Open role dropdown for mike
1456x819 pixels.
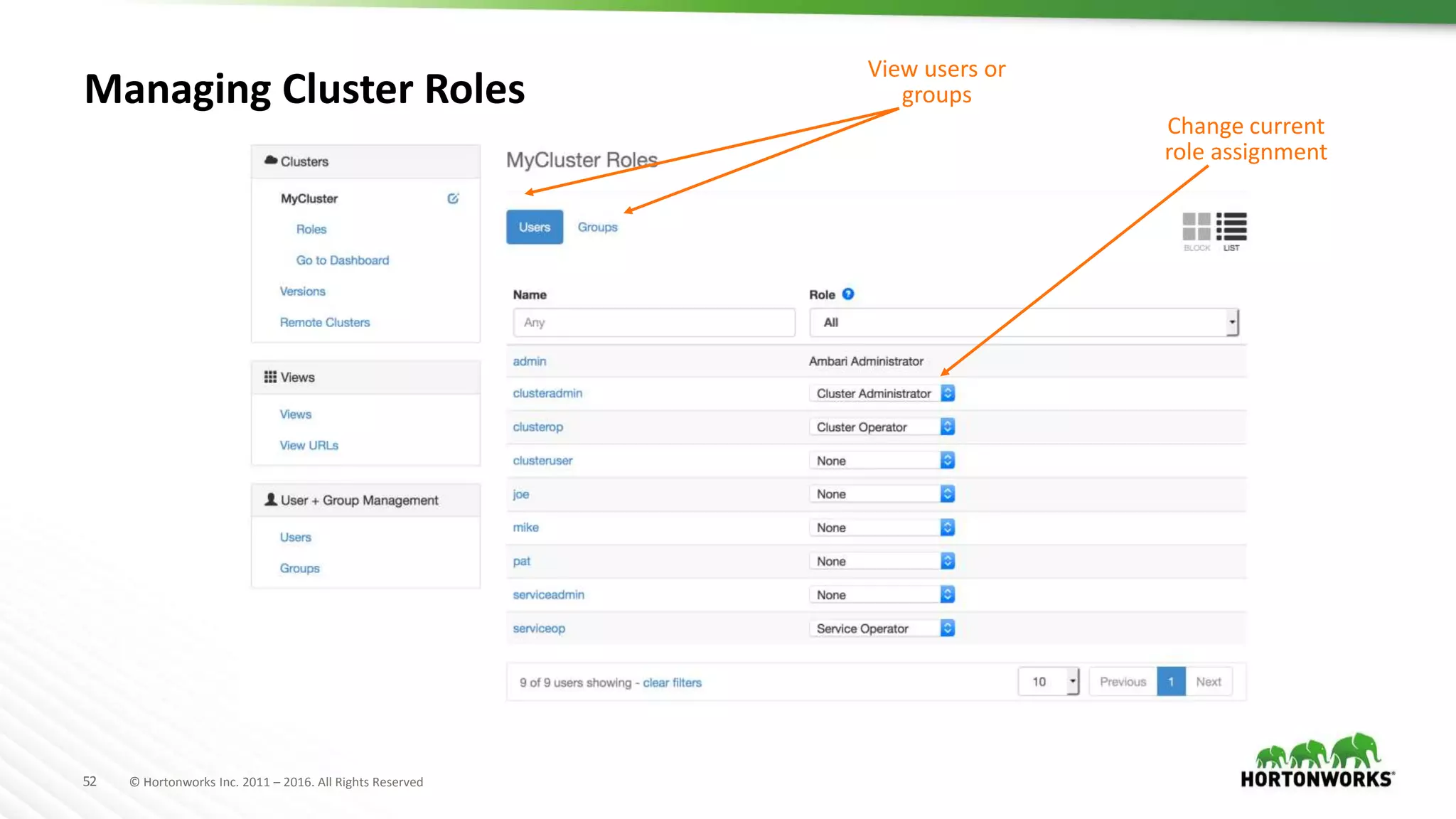pyautogui.click(x=882, y=528)
